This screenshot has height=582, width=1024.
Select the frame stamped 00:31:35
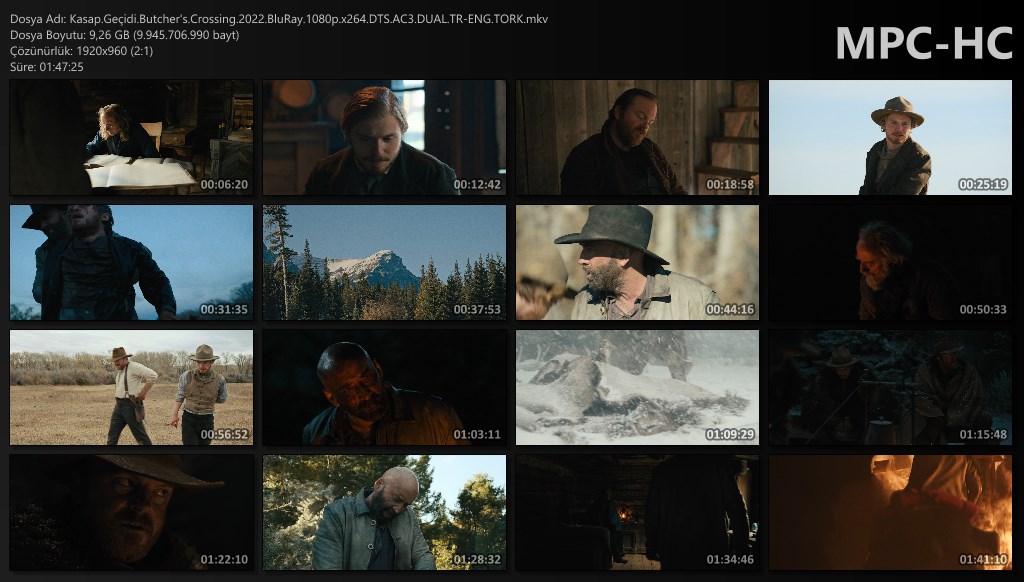131,263
